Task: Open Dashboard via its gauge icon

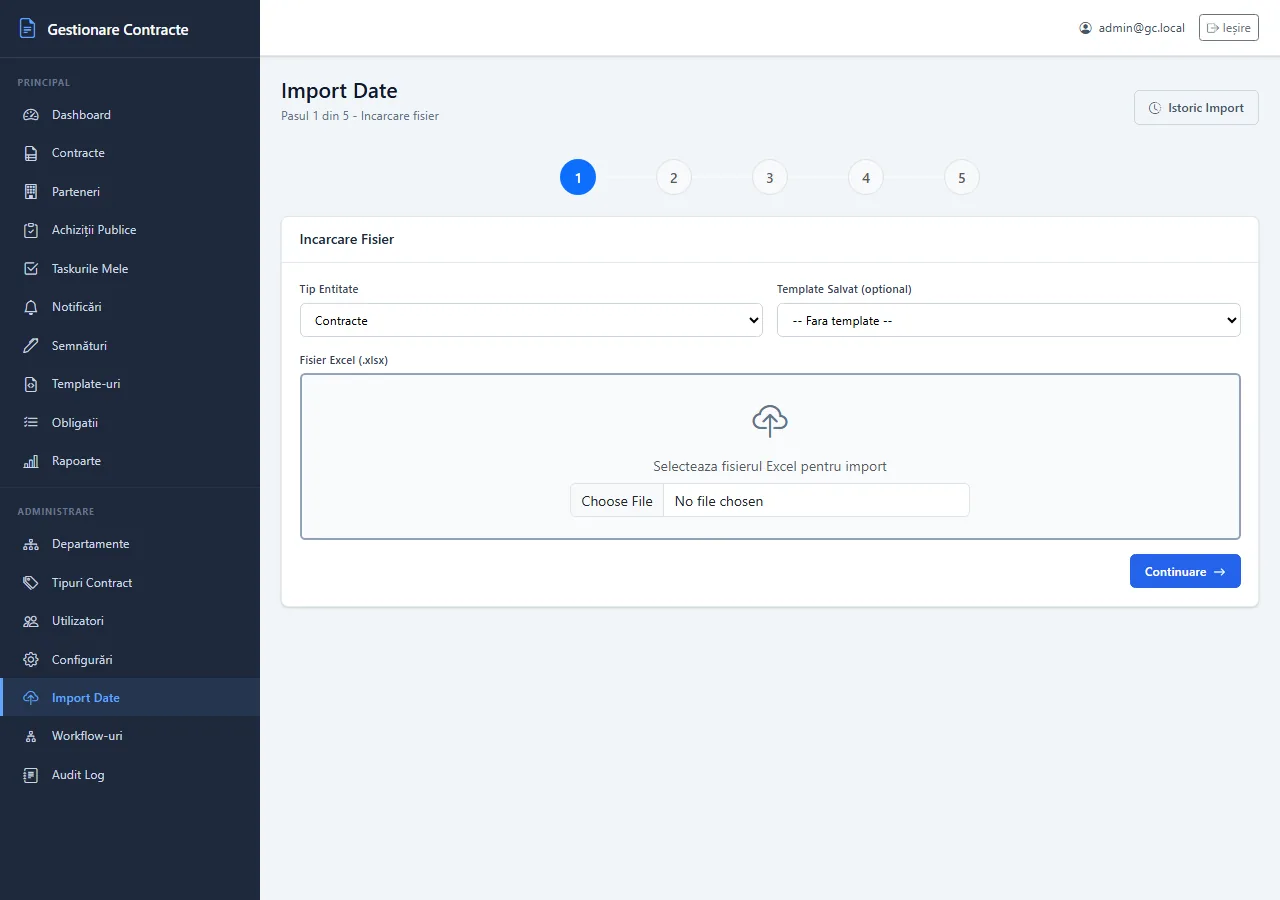Action: (x=31, y=115)
